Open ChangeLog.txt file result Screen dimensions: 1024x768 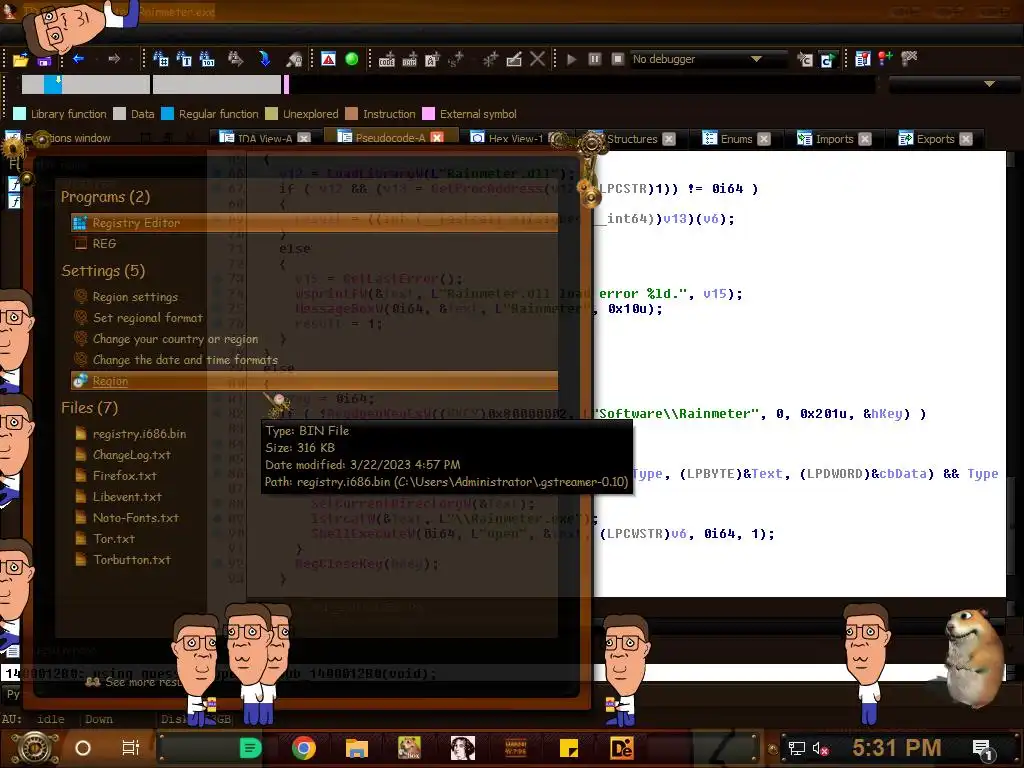131,455
